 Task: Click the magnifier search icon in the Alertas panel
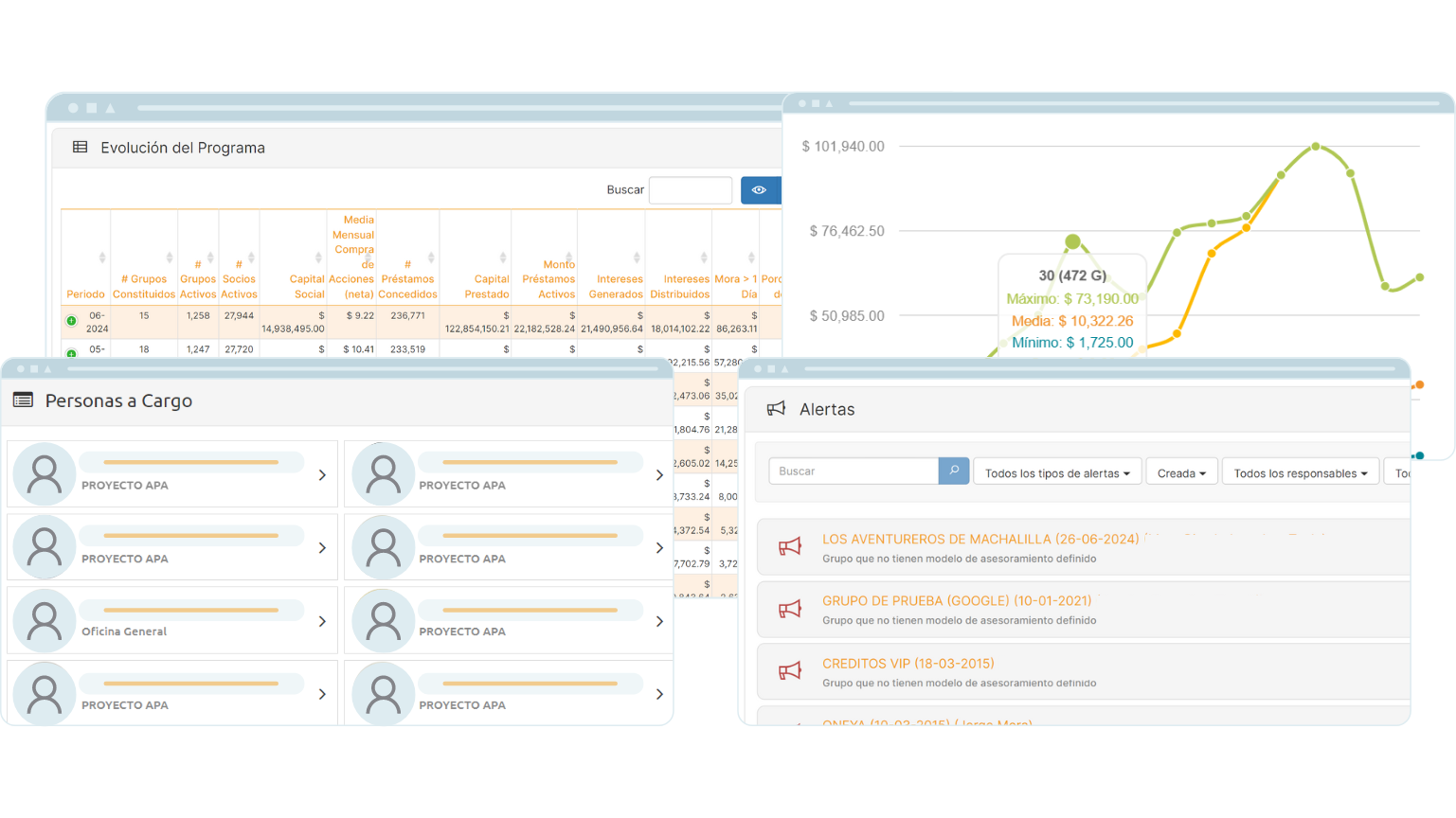(x=953, y=471)
